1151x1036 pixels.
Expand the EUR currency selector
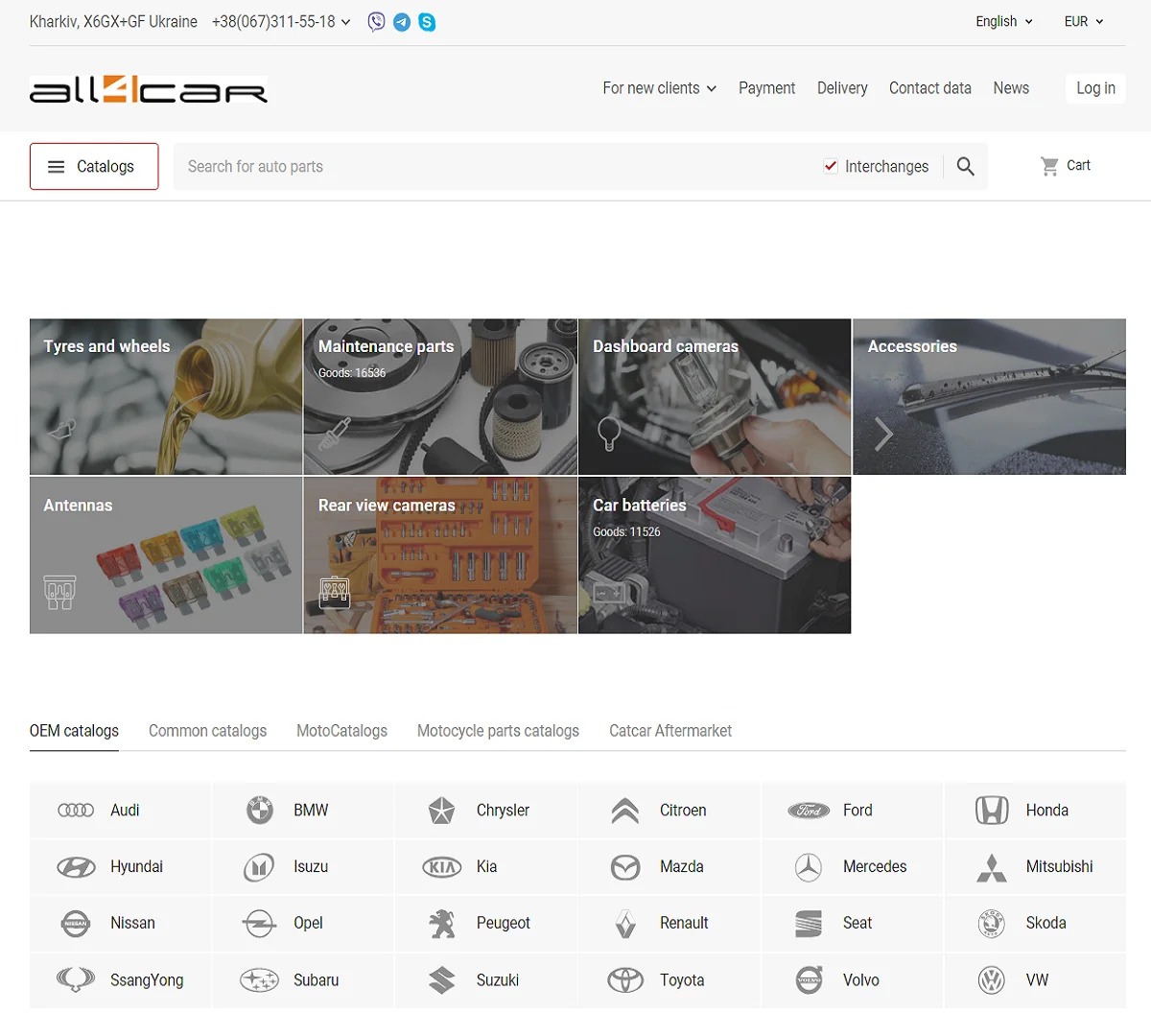[1083, 21]
